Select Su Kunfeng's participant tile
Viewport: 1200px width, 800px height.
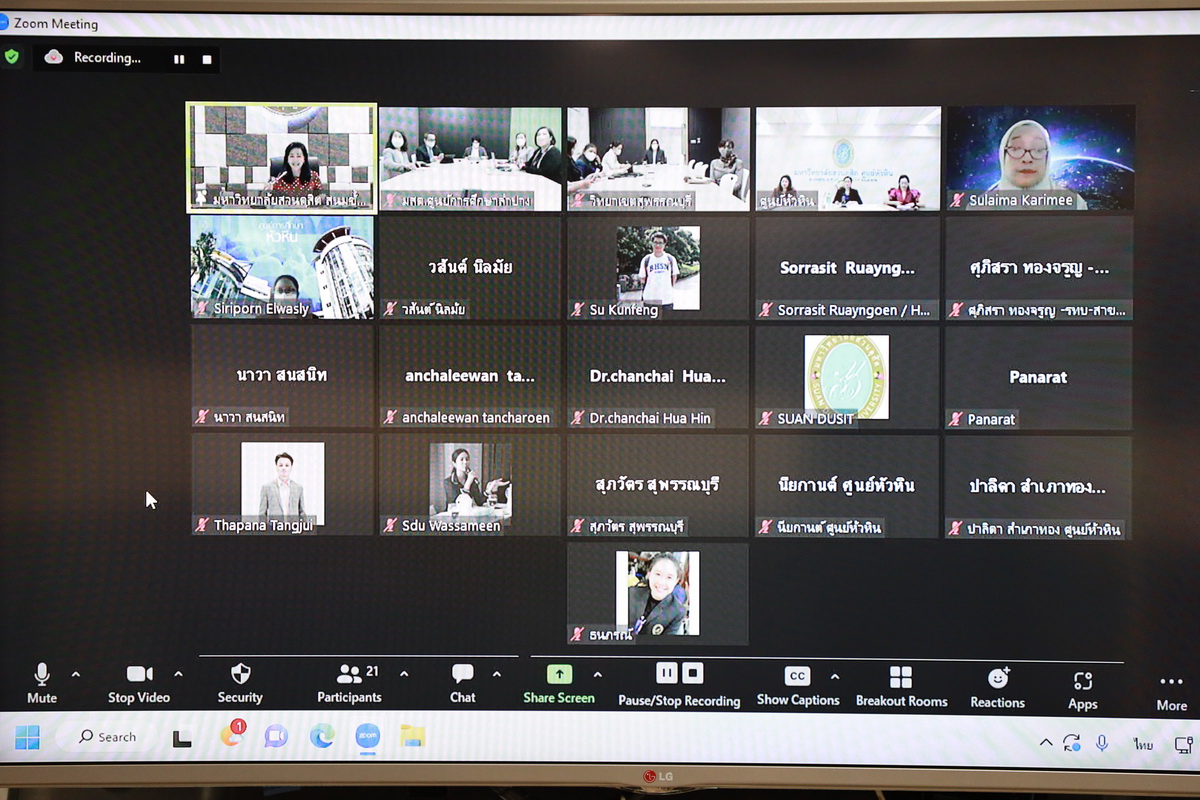tap(658, 268)
